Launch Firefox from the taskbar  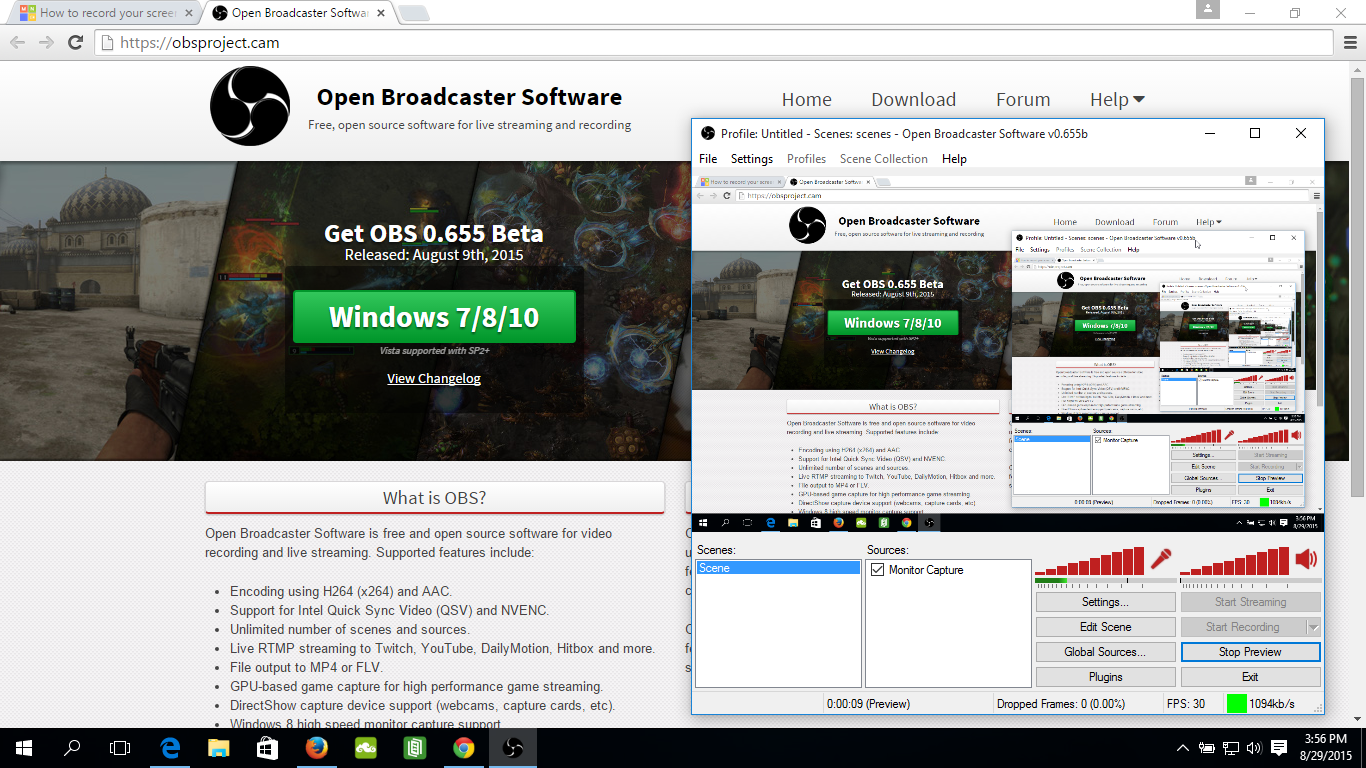tap(316, 747)
